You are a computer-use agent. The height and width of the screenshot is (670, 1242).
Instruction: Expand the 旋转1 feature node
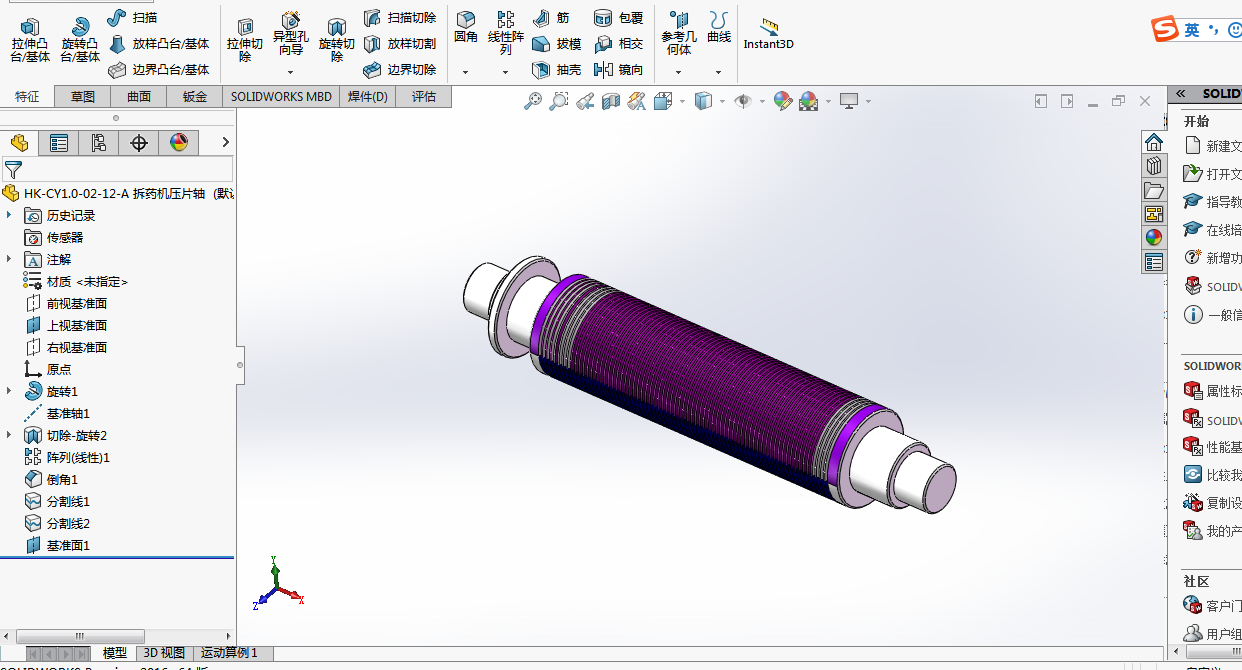(9, 391)
